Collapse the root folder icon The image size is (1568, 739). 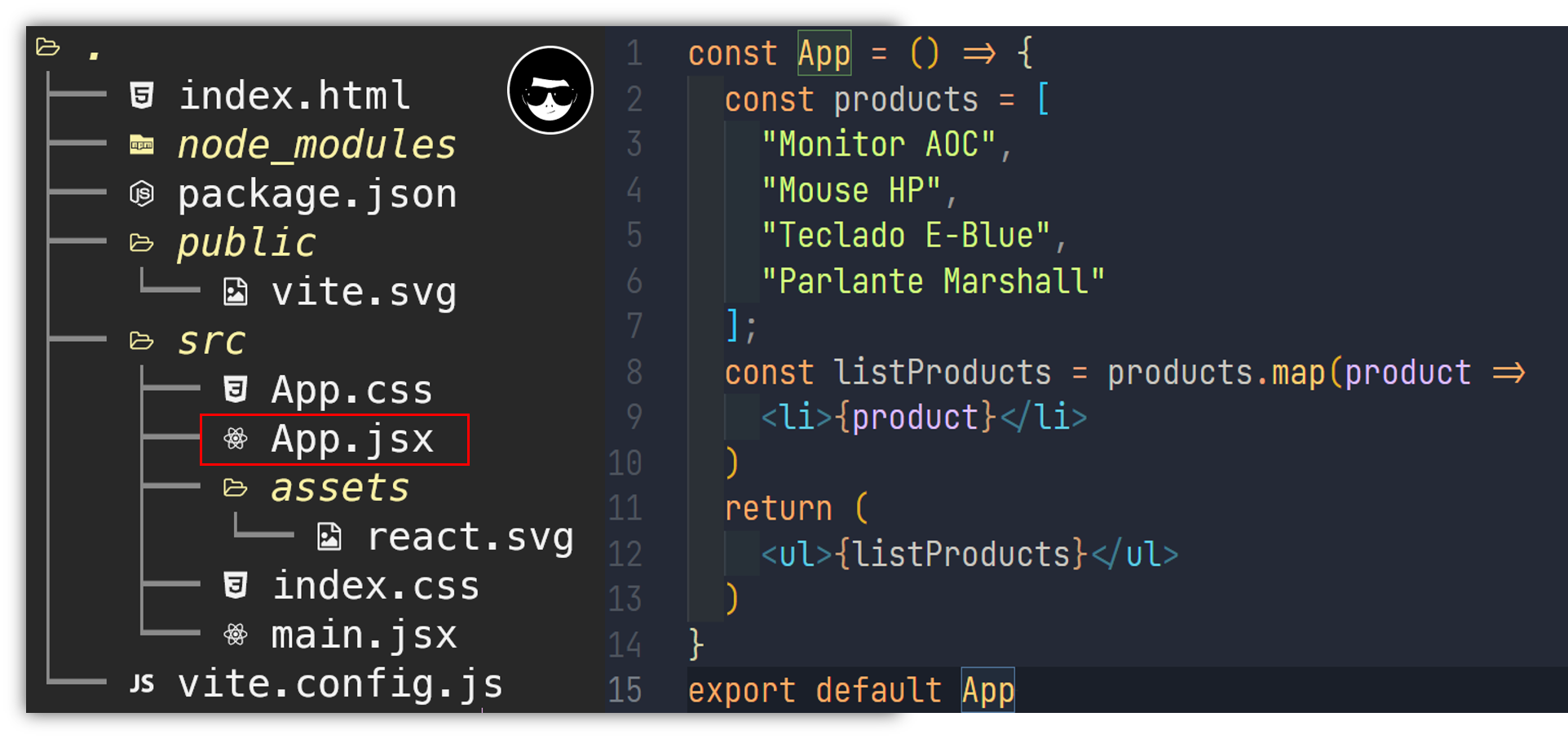tap(48, 47)
